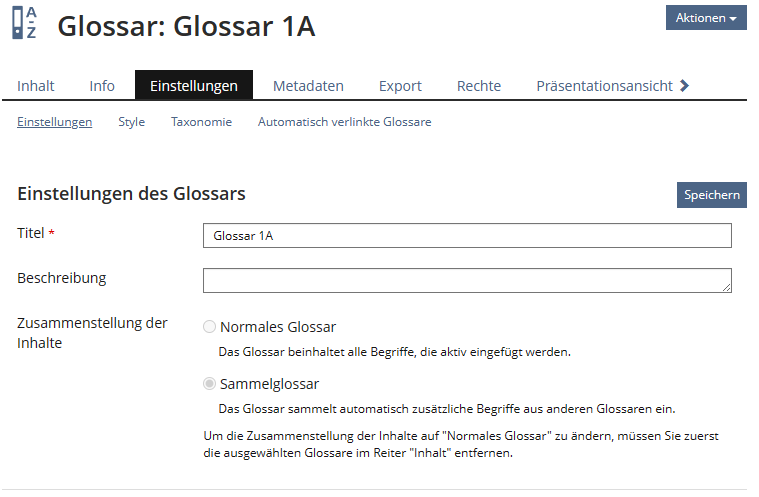Open the Präsentationsansicht tab
This screenshot has width=759, height=497.
click(604, 86)
